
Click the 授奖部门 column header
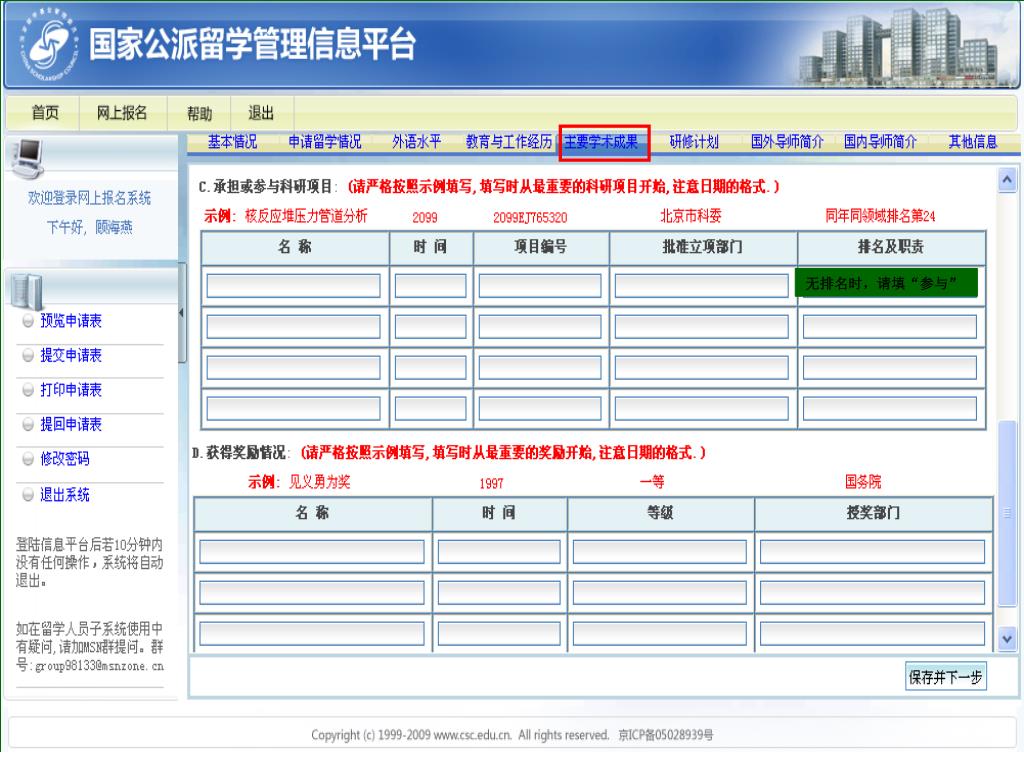(x=873, y=513)
